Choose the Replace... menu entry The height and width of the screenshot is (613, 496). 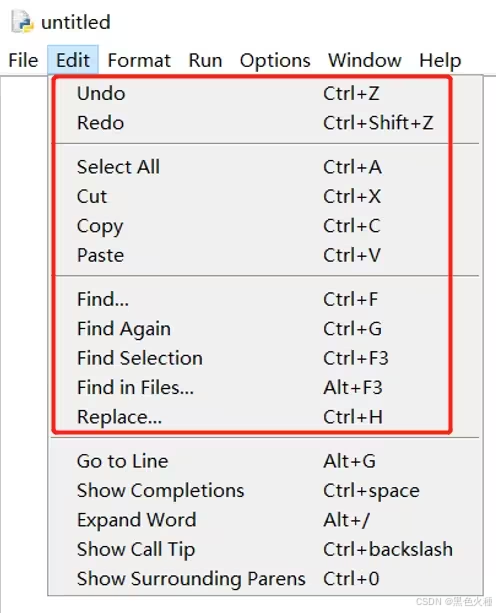tap(265, 417)
